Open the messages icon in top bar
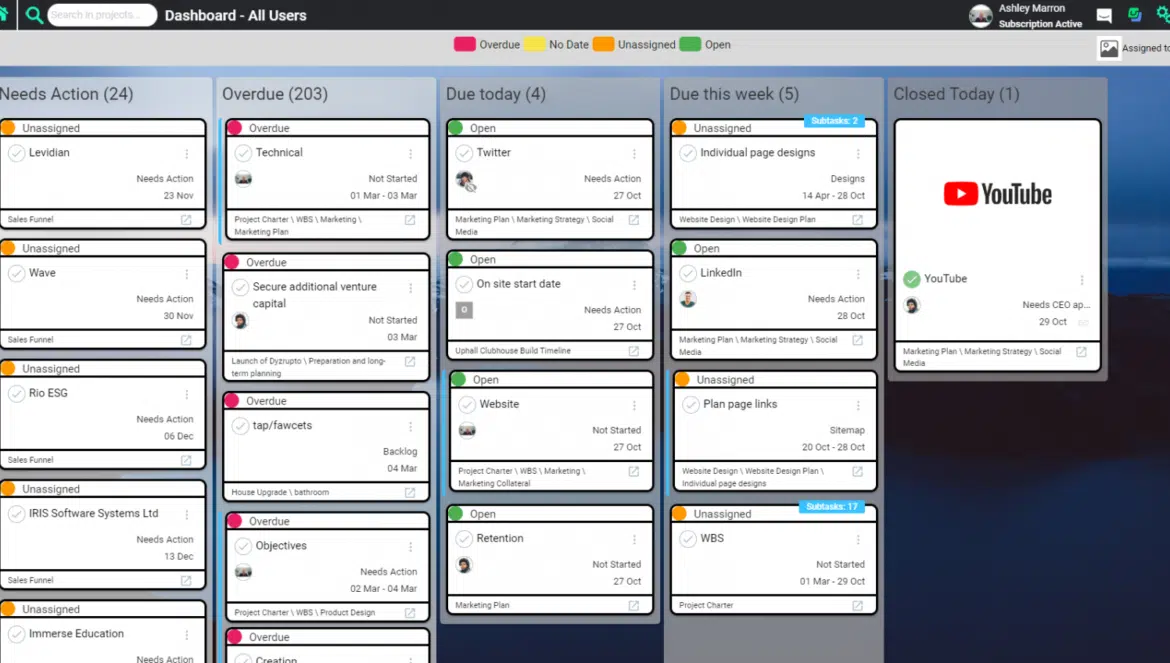The image size is (1170, 663). click(x=1104, y=15)
